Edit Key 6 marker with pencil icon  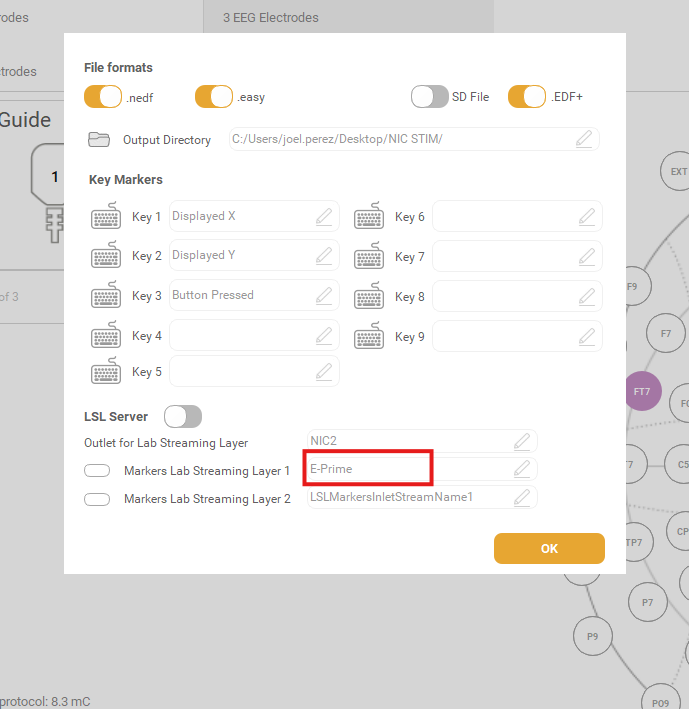pyautogui.click(x=587, y=217)
